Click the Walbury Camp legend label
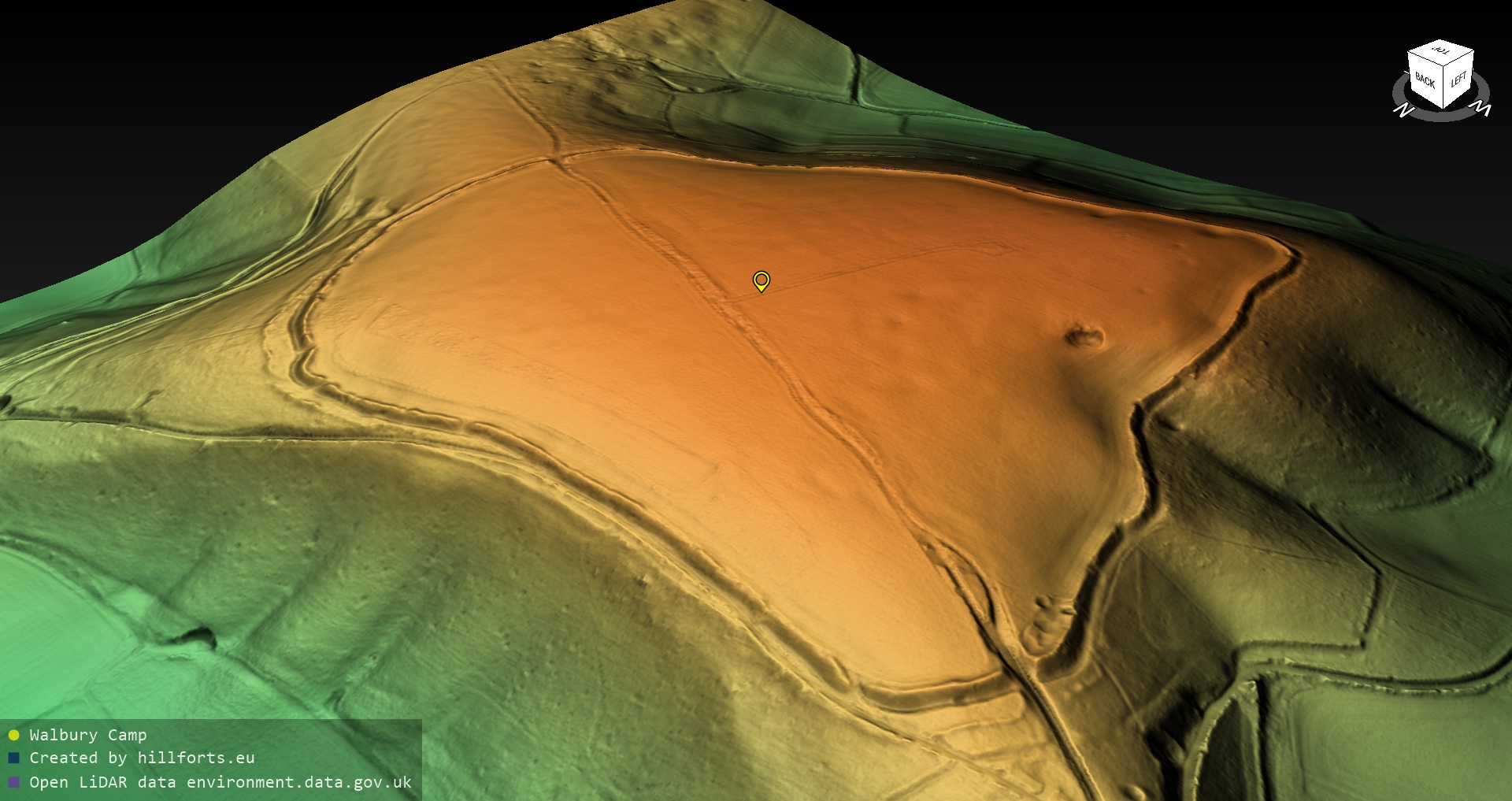This screenshot has width=1512, height=801. (88, 735)
